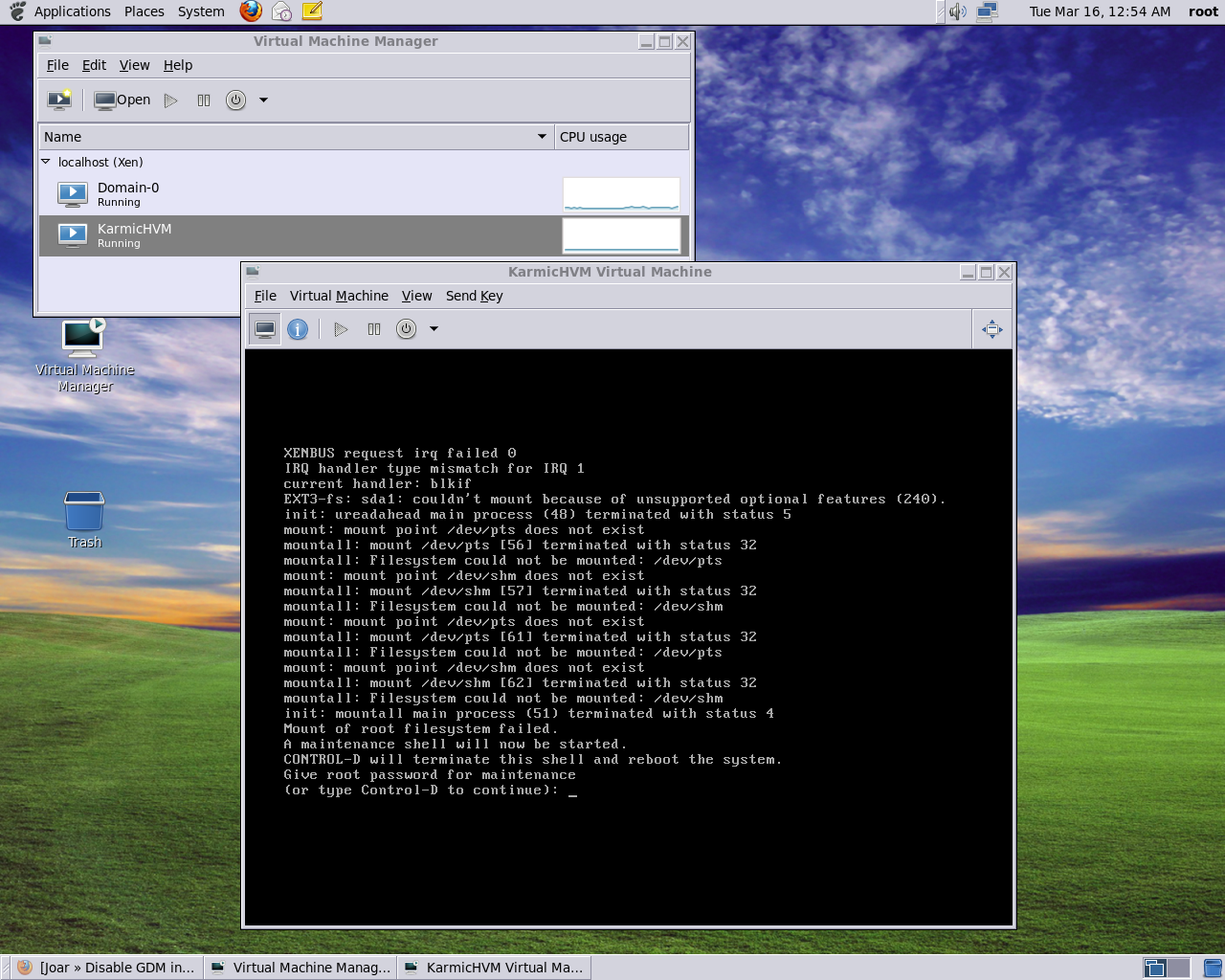The width and height of the screenshot is (1225, 980).
Task: Open the Send Key menu
Action: 474,296
